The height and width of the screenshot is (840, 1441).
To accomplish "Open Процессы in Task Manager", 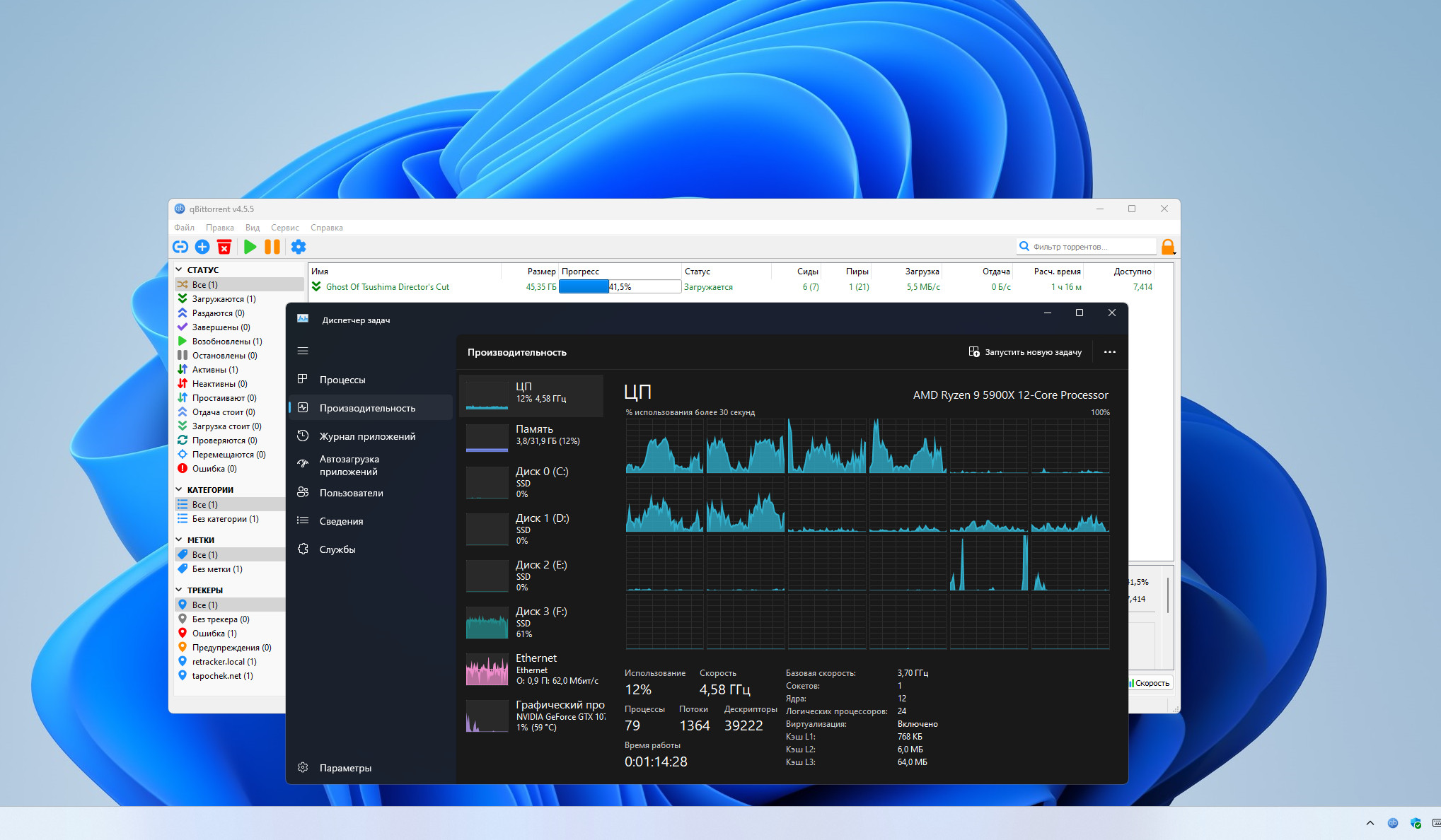I will [x=371, y=380].
